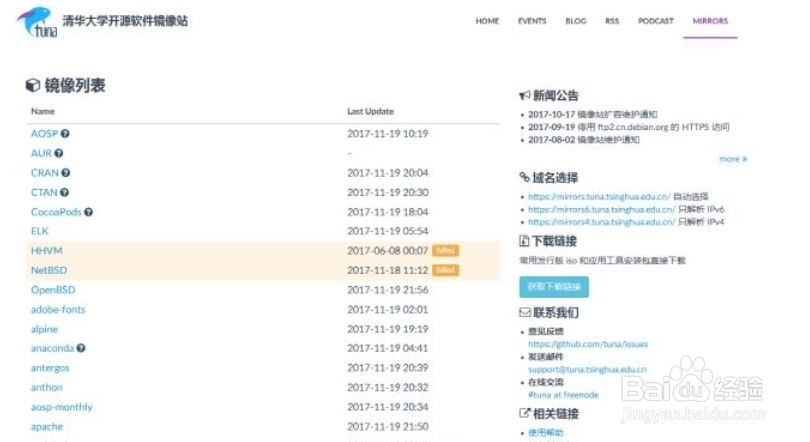
Task: Open the RSS navigation item
Action: click(x=612, y=21)
